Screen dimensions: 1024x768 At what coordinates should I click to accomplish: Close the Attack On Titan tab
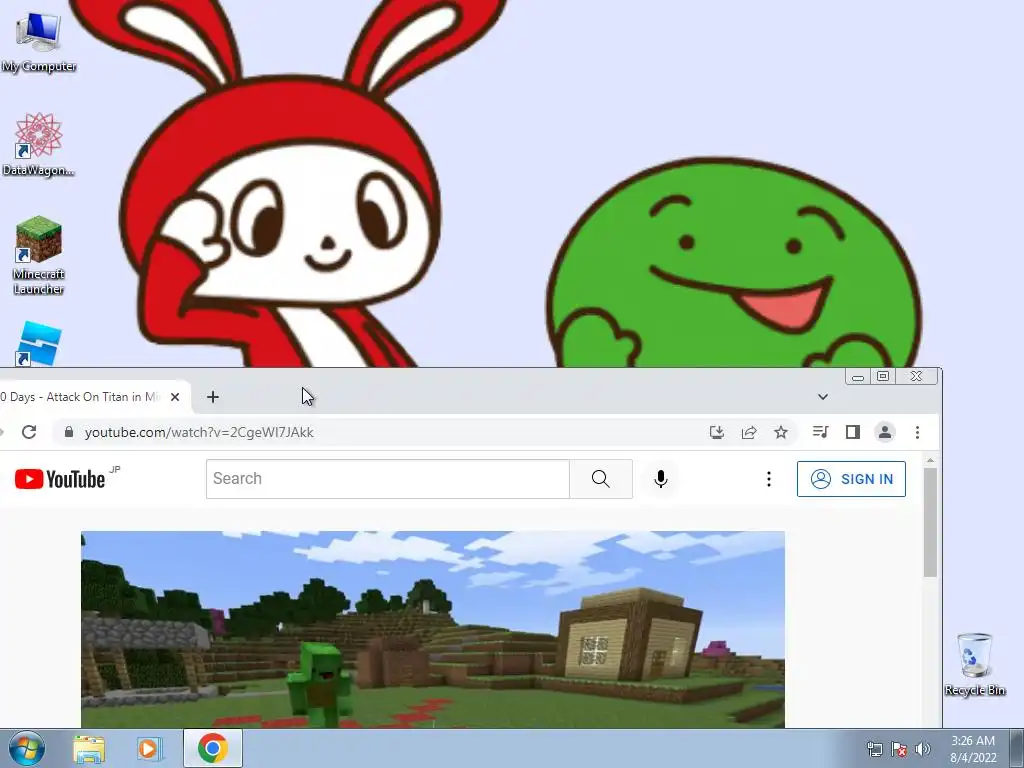click(x=175, y=397)
